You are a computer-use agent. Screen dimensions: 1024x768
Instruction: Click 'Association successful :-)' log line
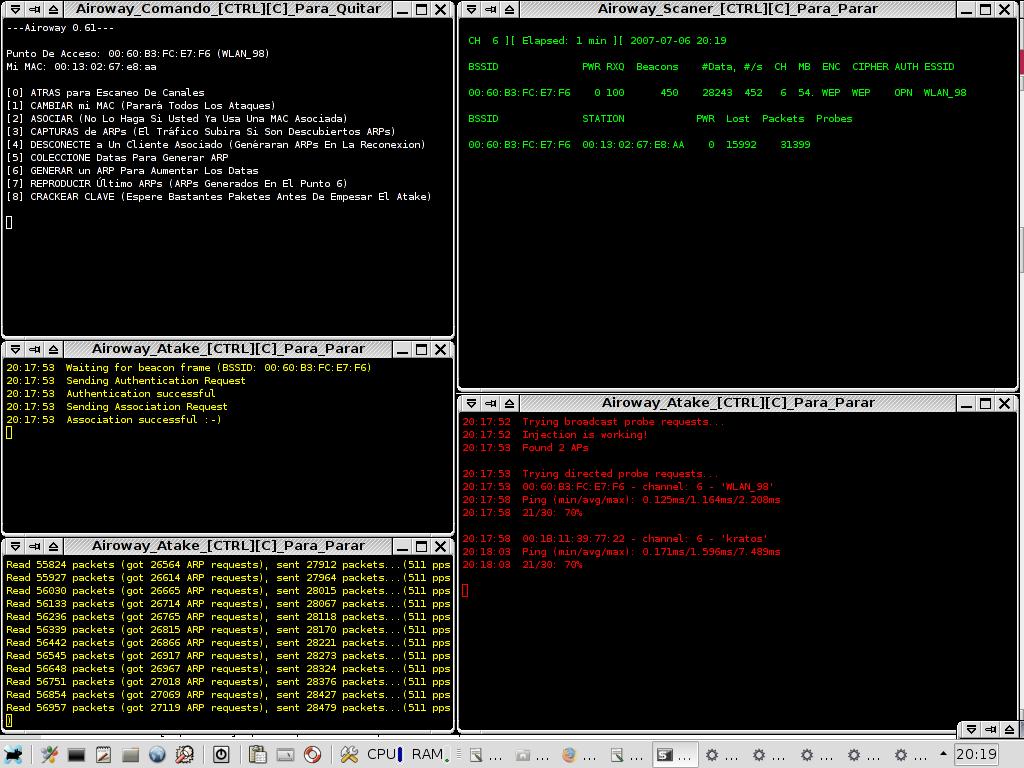tap(114, 419)
